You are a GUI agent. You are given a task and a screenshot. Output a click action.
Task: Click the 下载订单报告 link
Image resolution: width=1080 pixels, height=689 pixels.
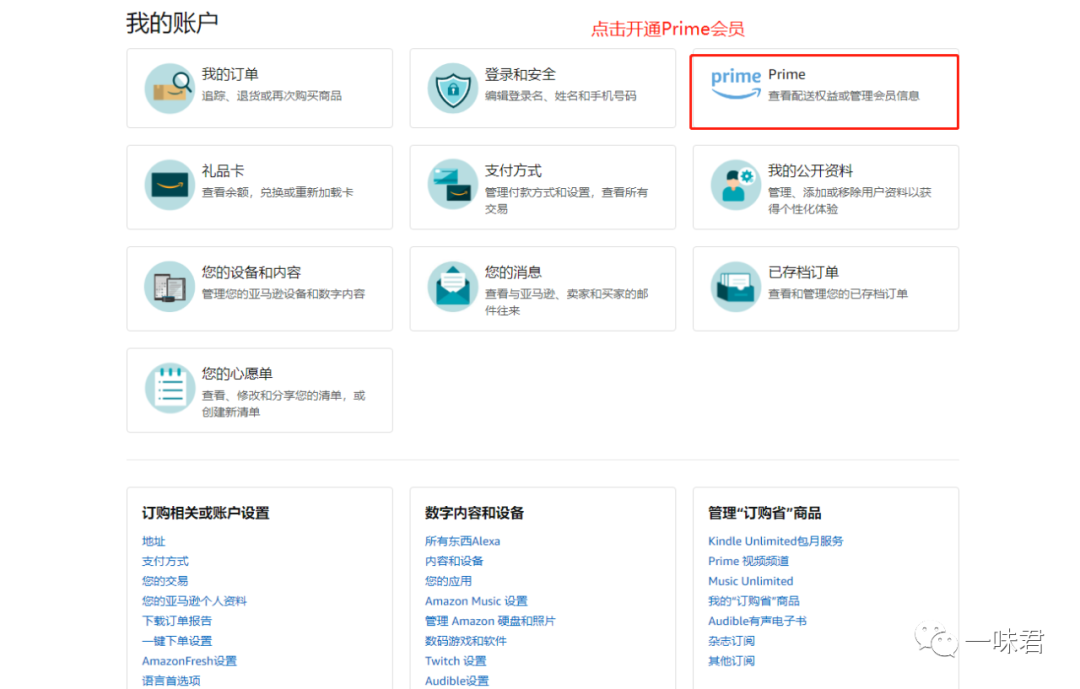click(x=177, y=621)
